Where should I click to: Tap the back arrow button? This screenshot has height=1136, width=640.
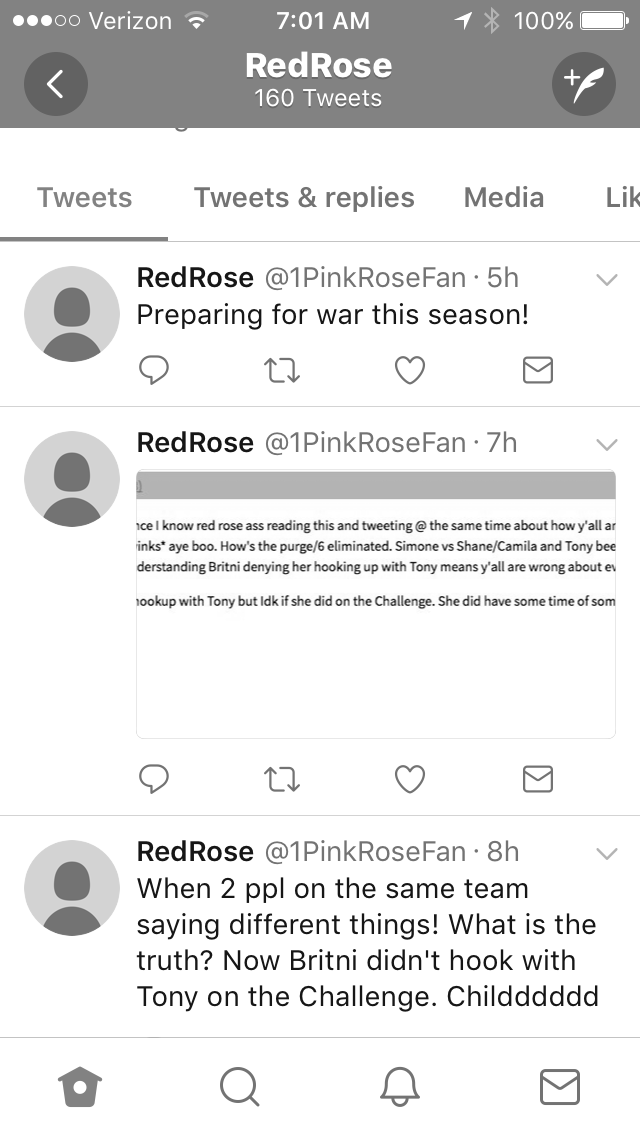pyautogui.click(x=56, y=84)
